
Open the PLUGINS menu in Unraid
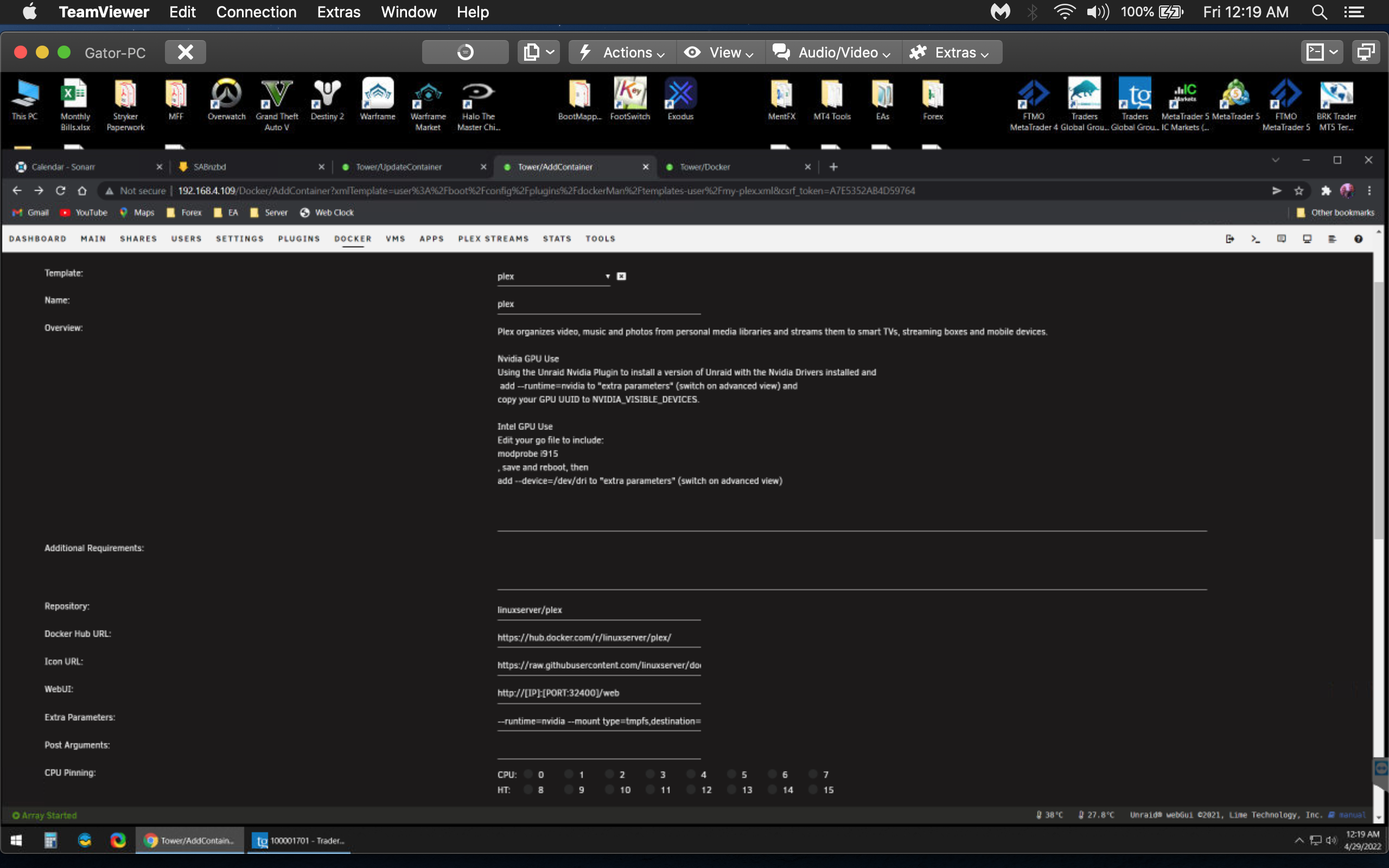point(298,239)
